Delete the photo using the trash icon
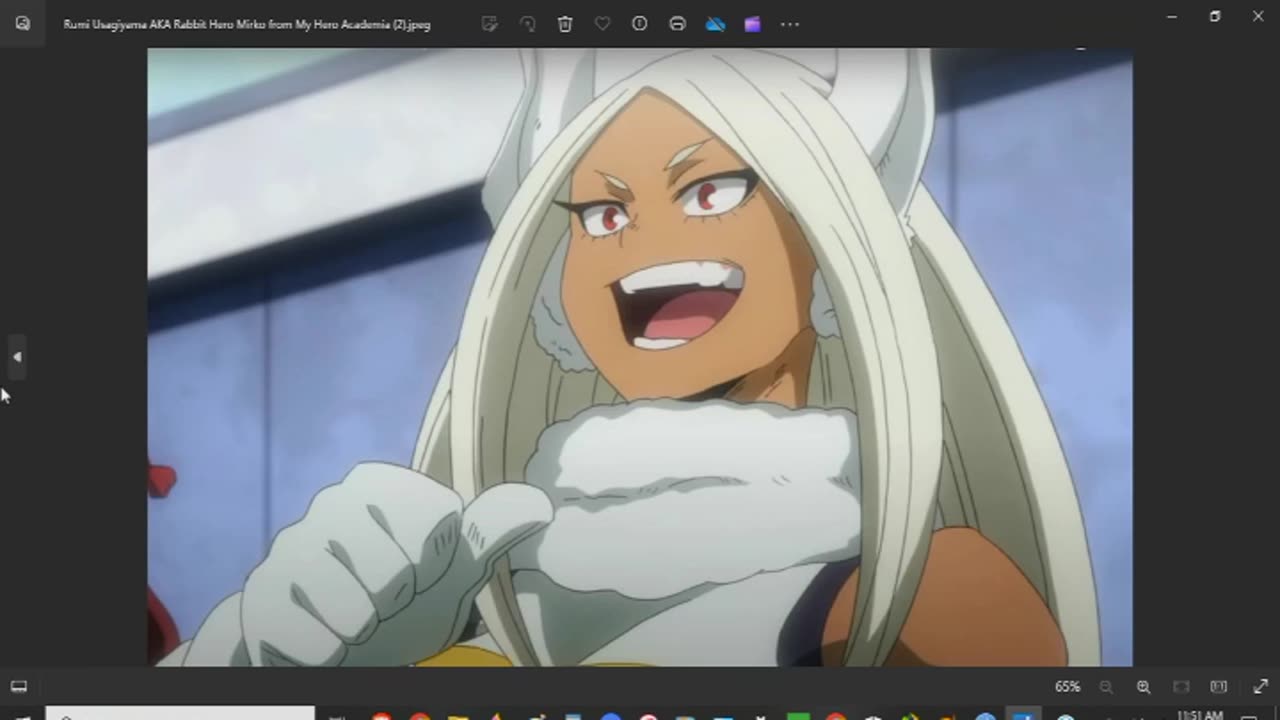Image resolution: width=1280 pixels, height=720 pixels. click(565, 24)
